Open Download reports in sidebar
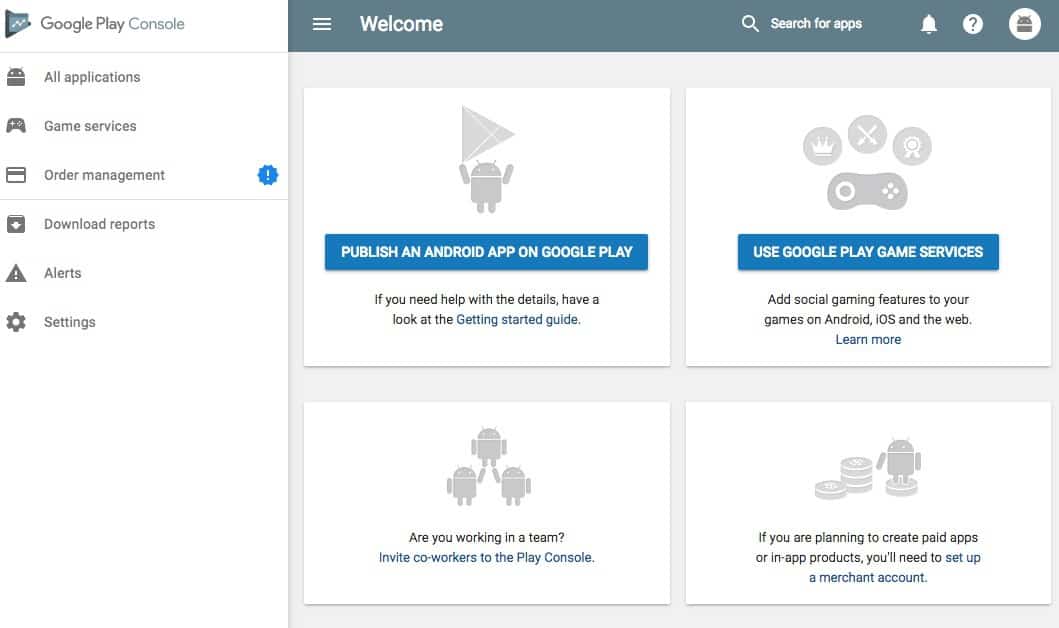Screen dimensions: 1059x628 click(144, 224)
